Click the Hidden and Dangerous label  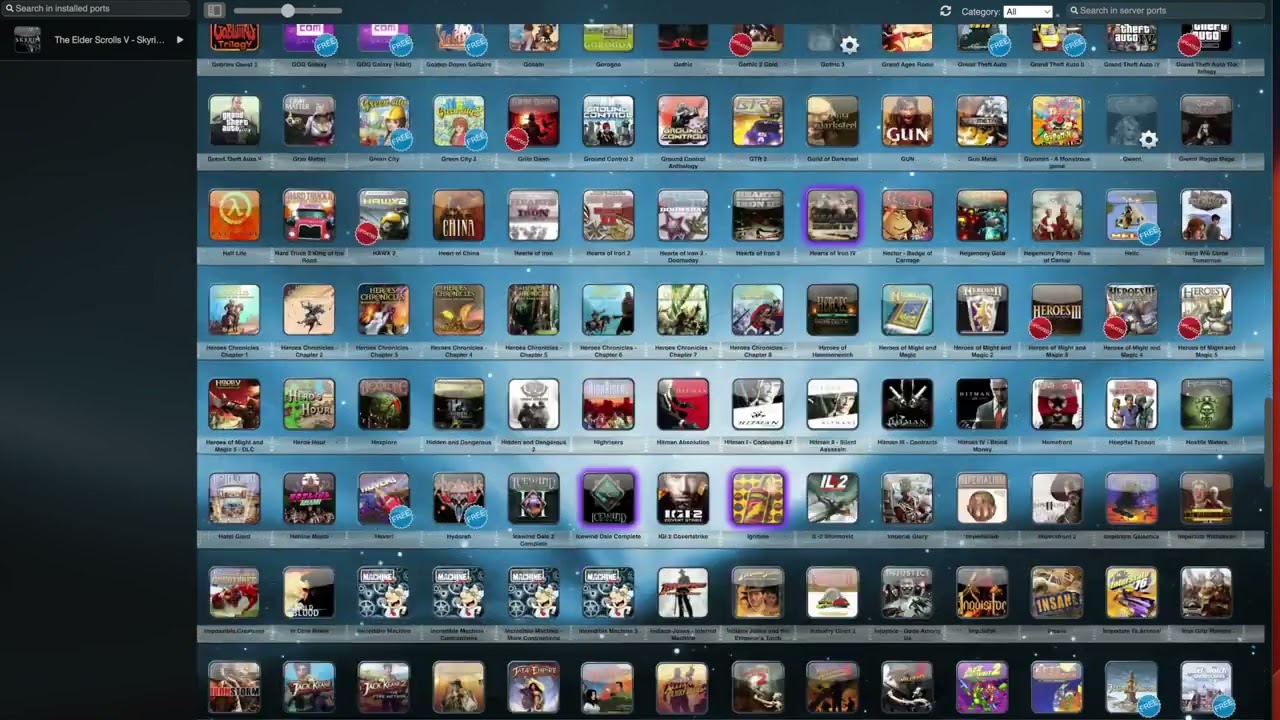pos(459,442)
